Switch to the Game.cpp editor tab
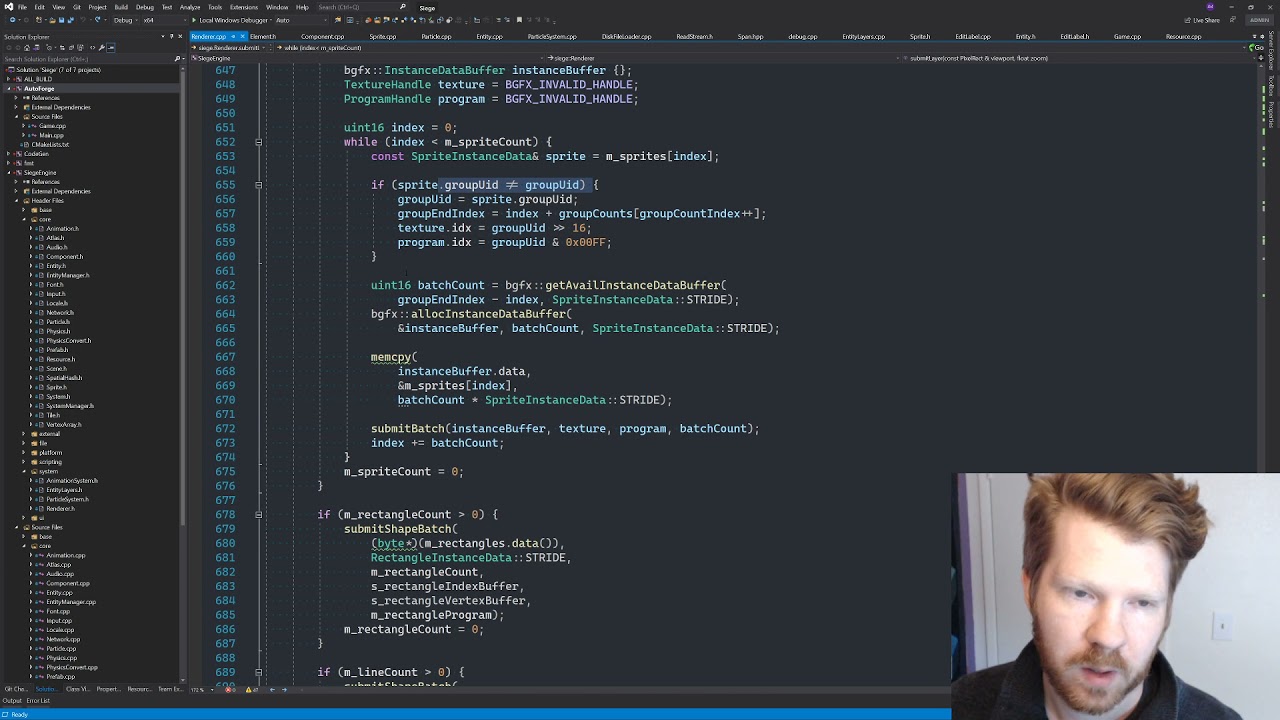 (1127, 37)
